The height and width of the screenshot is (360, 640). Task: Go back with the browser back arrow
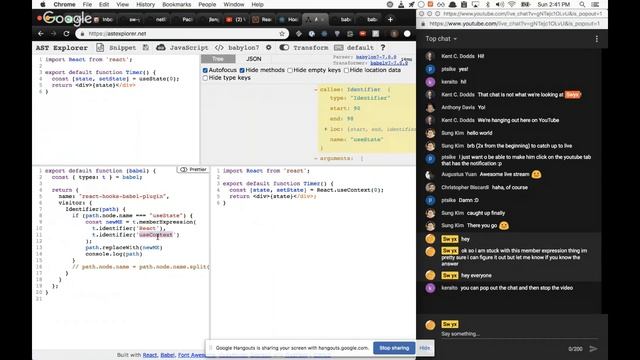[40, 33]
